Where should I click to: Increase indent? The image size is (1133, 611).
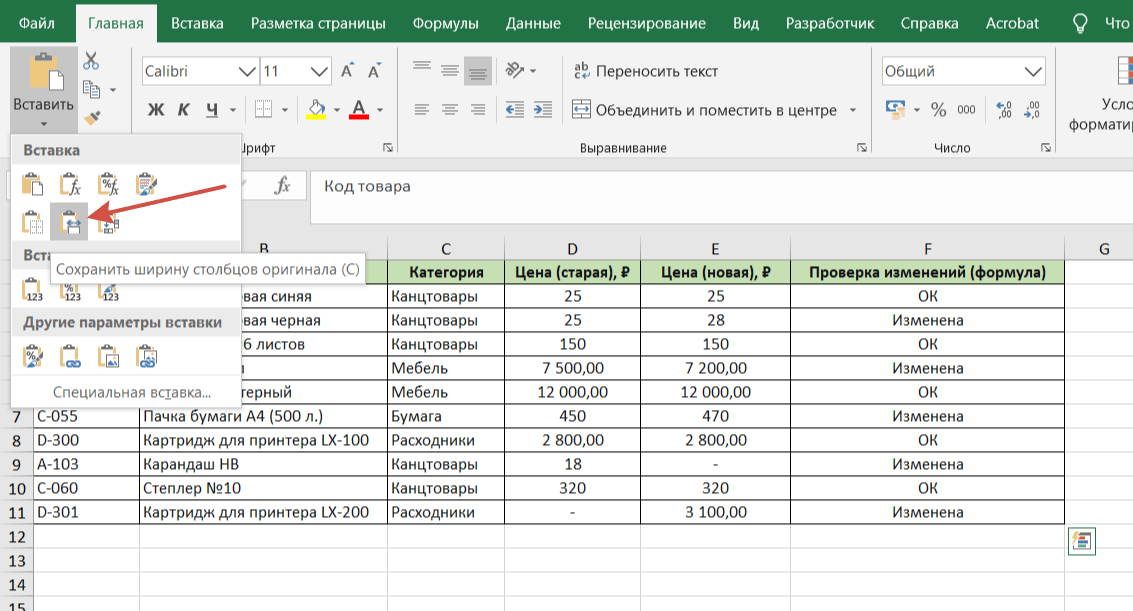[543, 110]
